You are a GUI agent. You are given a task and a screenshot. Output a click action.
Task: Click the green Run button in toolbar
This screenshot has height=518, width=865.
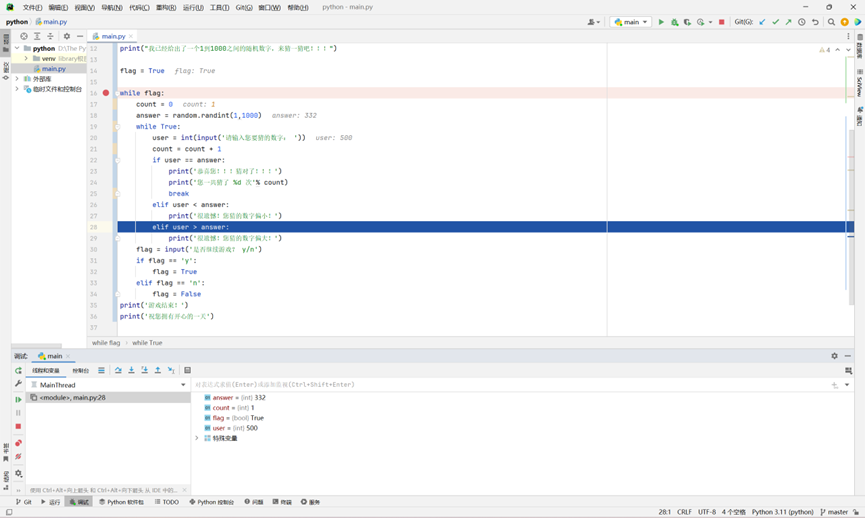(x=661, y=22)
